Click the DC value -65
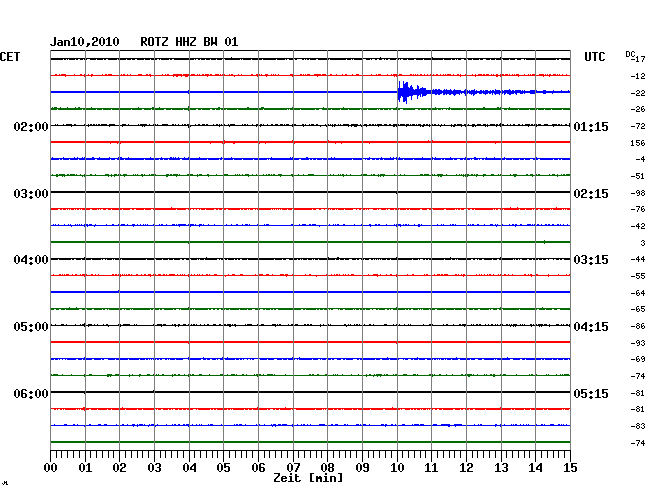The height and width of the screenshot is (494, 650). tap(638, 309)
